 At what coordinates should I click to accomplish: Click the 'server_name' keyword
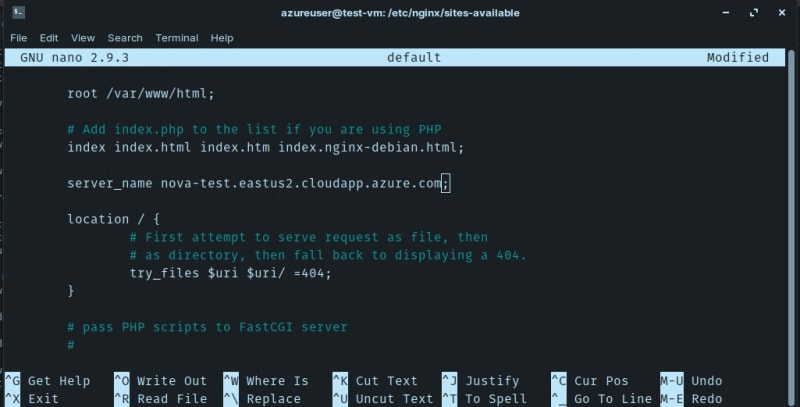[x=110, y=184]
